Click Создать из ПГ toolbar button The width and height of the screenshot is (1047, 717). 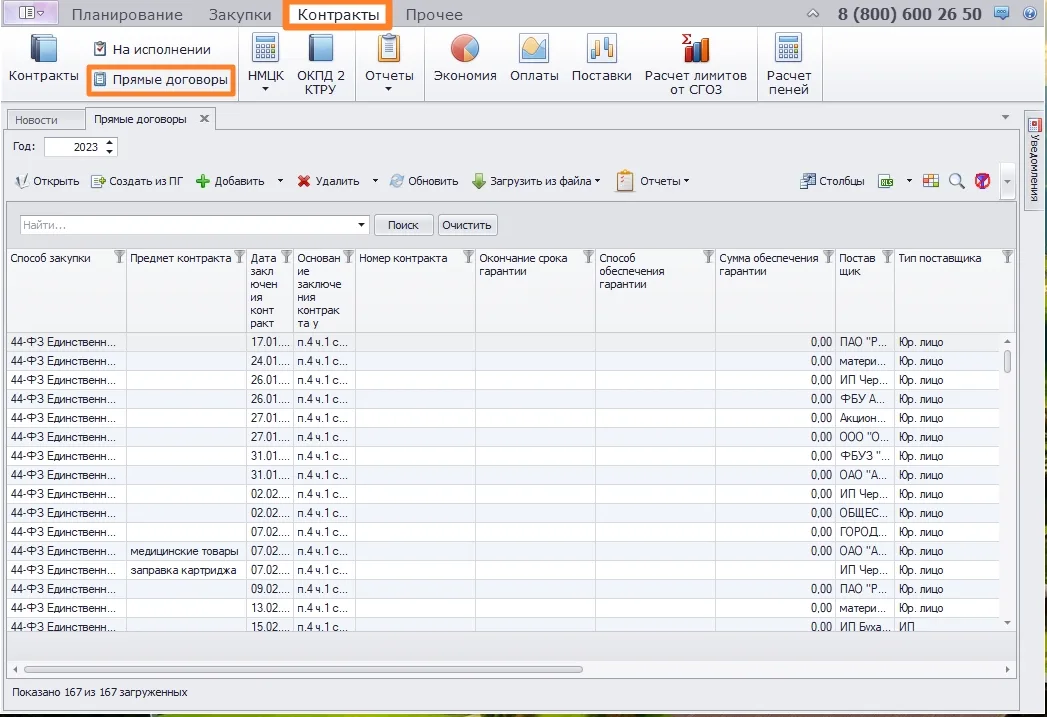tap(137, 181)
